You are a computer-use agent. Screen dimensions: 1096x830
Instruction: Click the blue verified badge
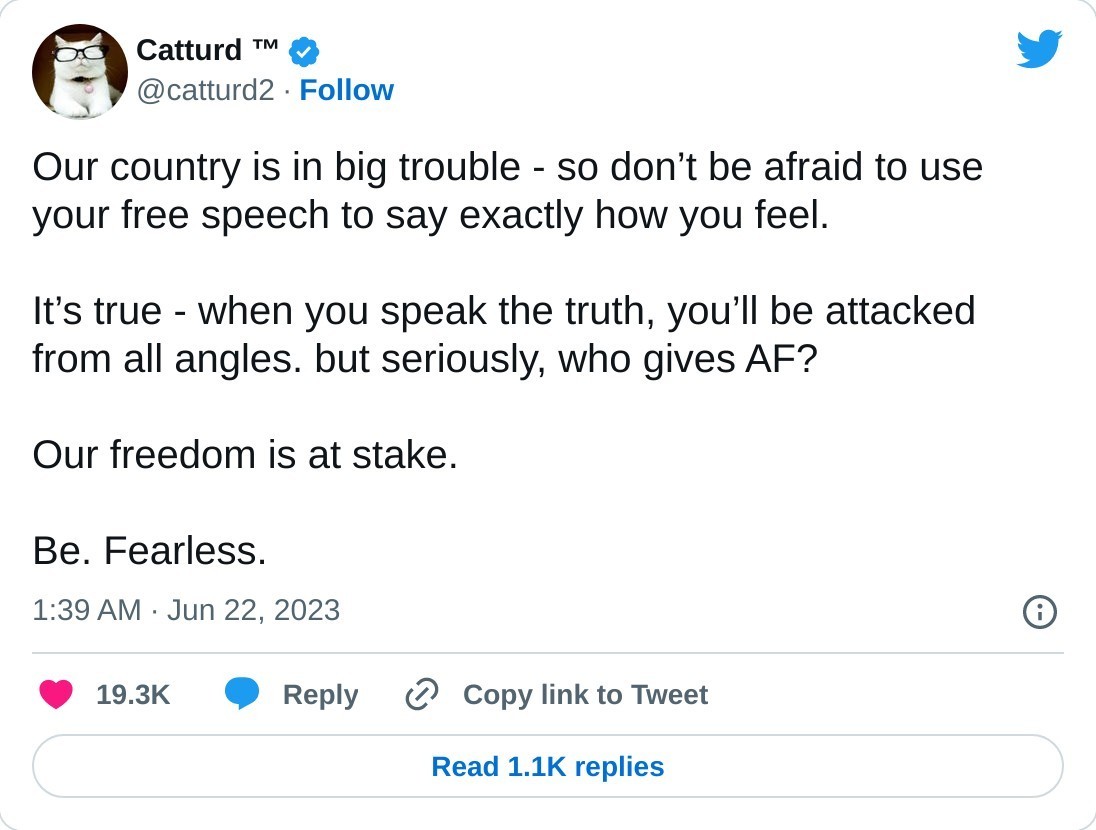pyautogui.click(x=304, y=50)
